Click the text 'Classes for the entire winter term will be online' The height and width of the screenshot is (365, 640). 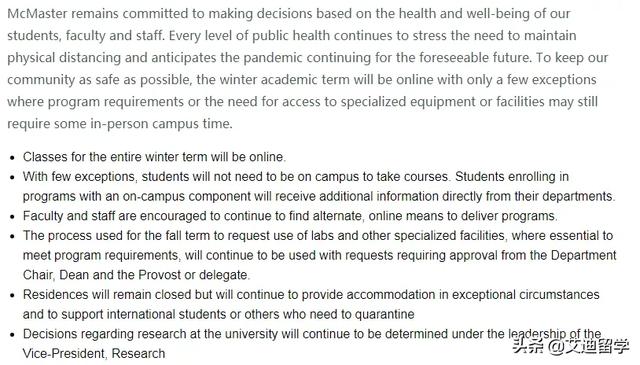coord(153,157)
